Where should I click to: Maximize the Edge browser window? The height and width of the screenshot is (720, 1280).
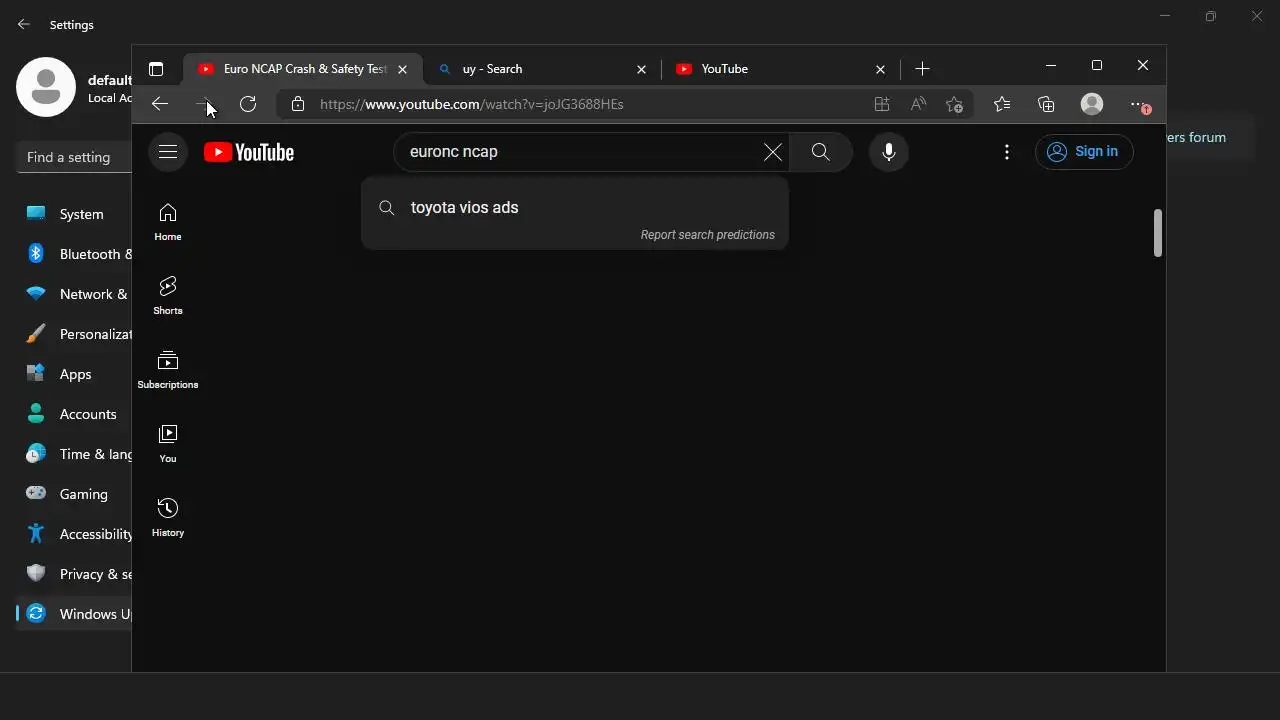[1097, 65]
